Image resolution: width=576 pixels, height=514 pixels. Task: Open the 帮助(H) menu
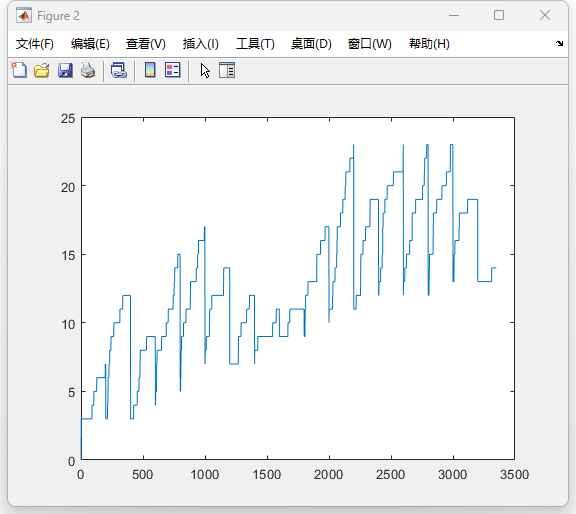[x=429, y=44]
